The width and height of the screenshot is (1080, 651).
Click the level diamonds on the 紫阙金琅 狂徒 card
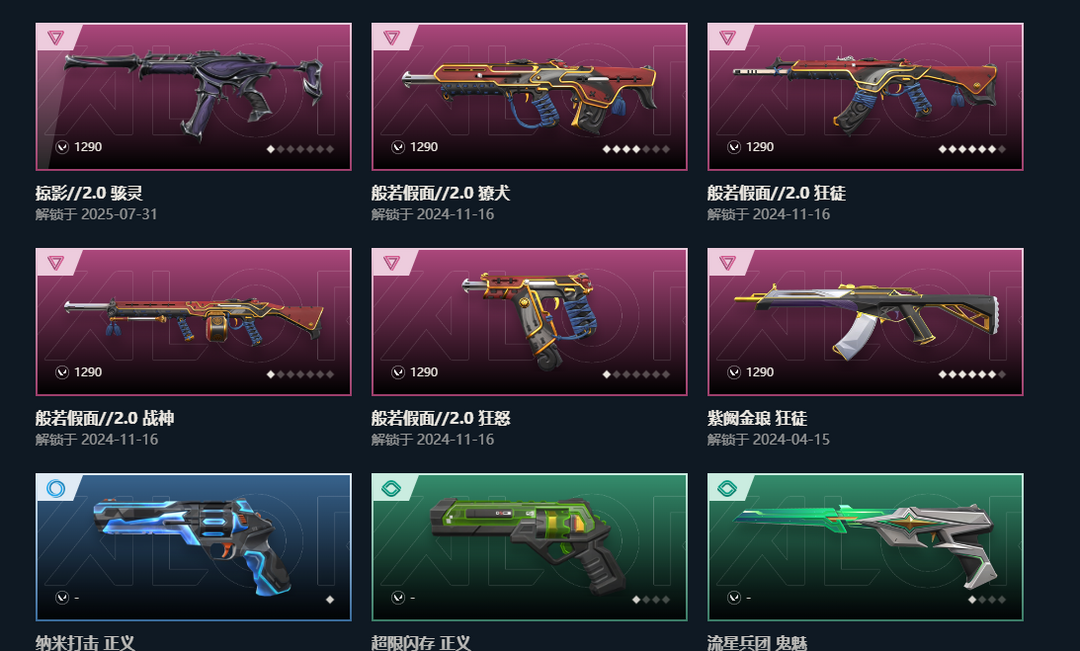(972, 374)
